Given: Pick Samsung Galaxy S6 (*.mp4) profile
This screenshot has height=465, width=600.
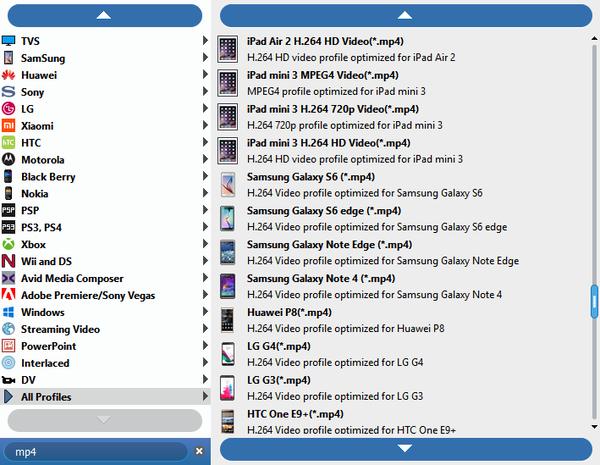Looking at the screenshot, I should coord(402,184).
